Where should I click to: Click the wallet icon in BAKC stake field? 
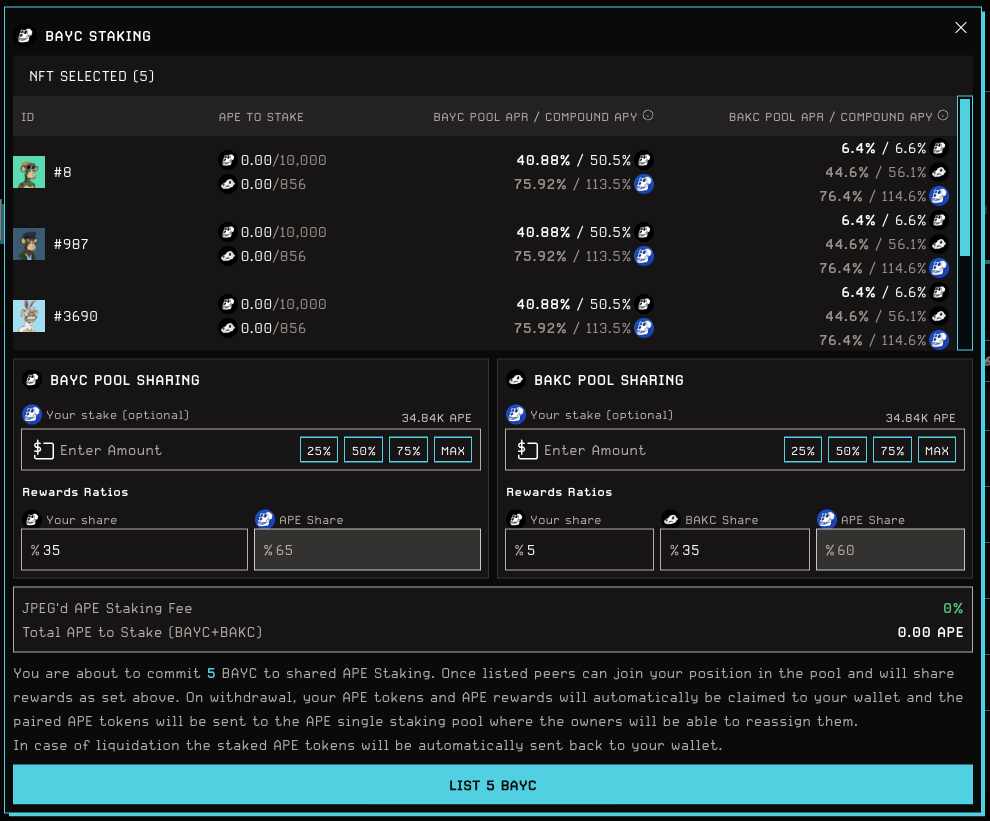pyautogui.click(x=527, y=450)
